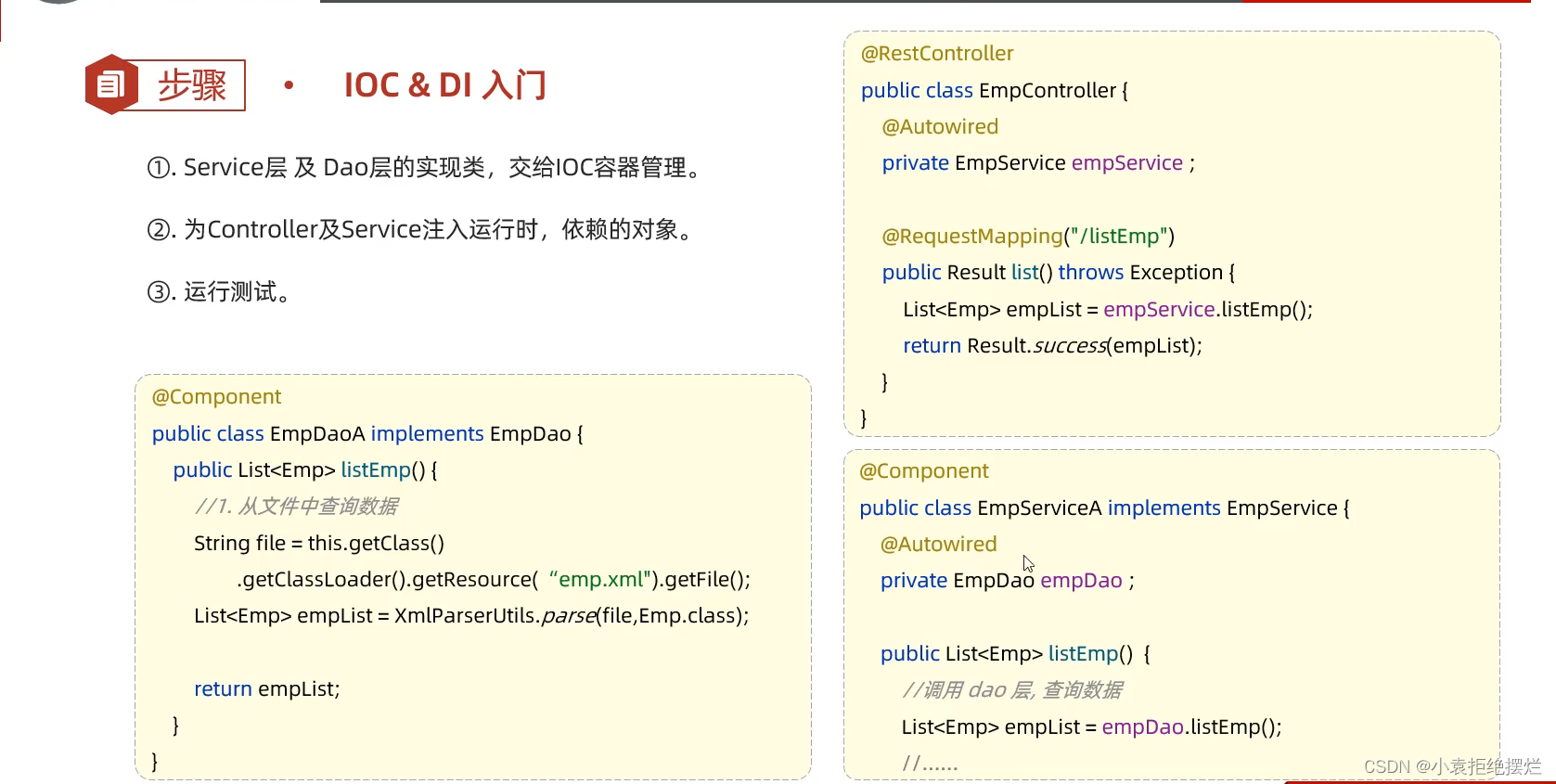Click the empDao.listEmp() line

tap(1092, 727)
